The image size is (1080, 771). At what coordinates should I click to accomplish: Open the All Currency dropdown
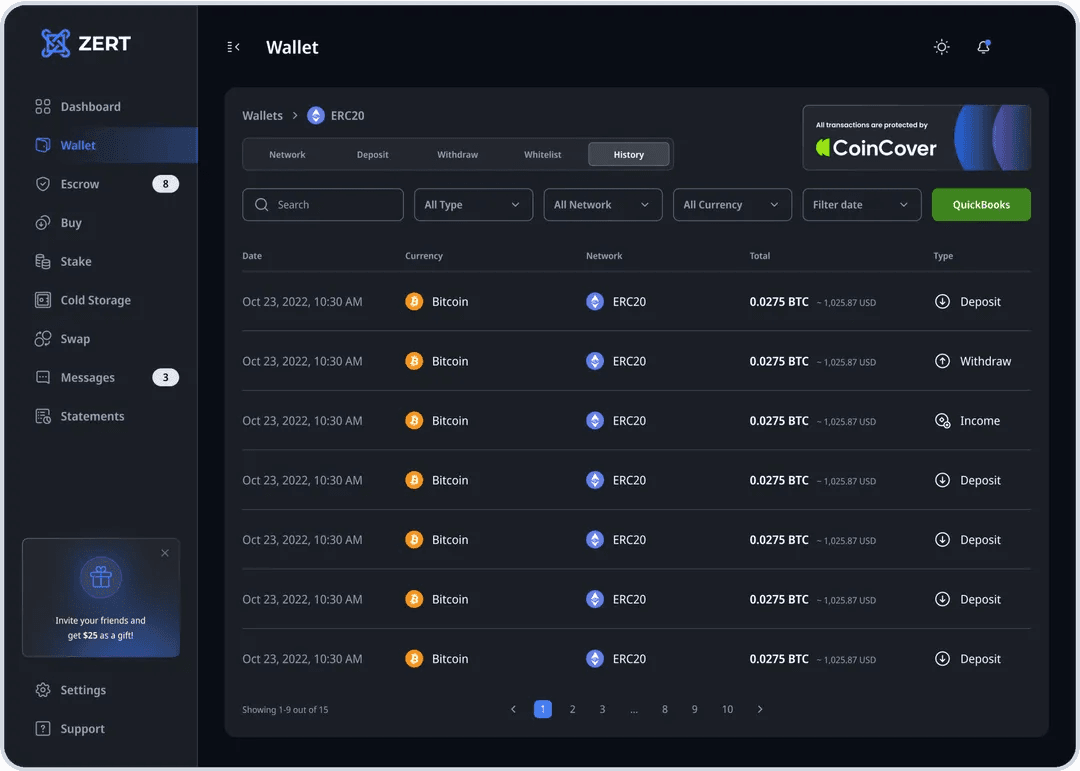(732, 205)
